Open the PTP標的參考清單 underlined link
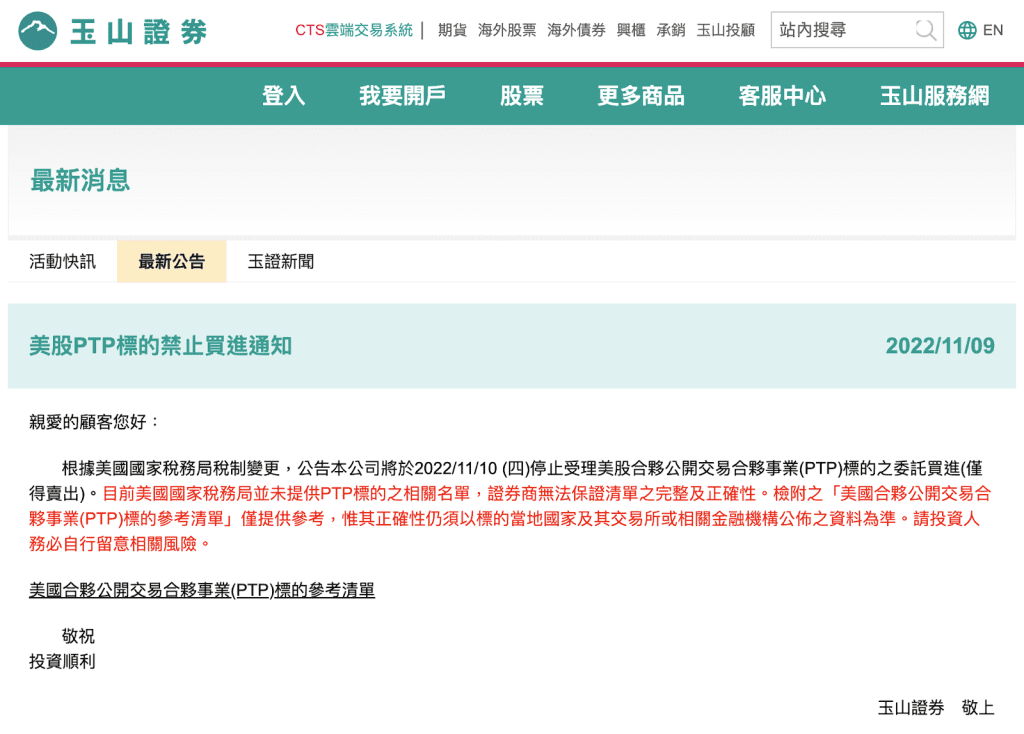The width and height of the screenshot is (1024, 734). (202, 590)
